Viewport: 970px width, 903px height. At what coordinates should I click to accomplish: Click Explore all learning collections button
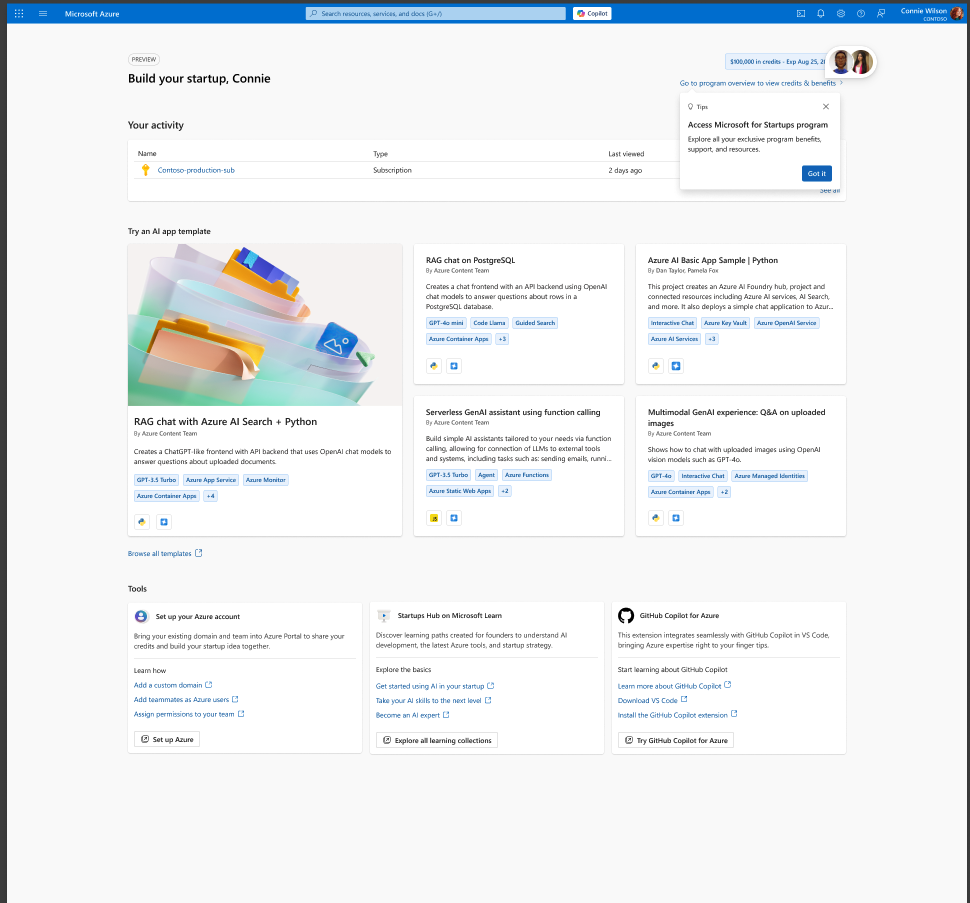coord(437,740)
